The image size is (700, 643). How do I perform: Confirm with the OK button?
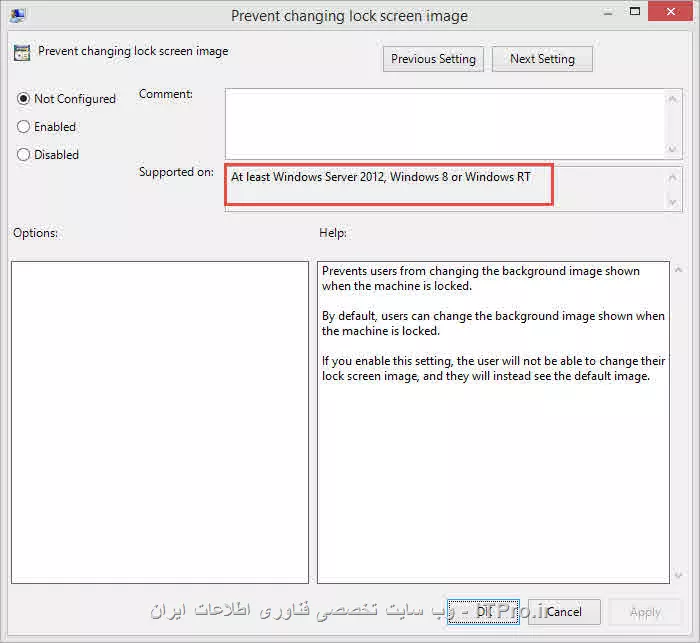[483, 612]
